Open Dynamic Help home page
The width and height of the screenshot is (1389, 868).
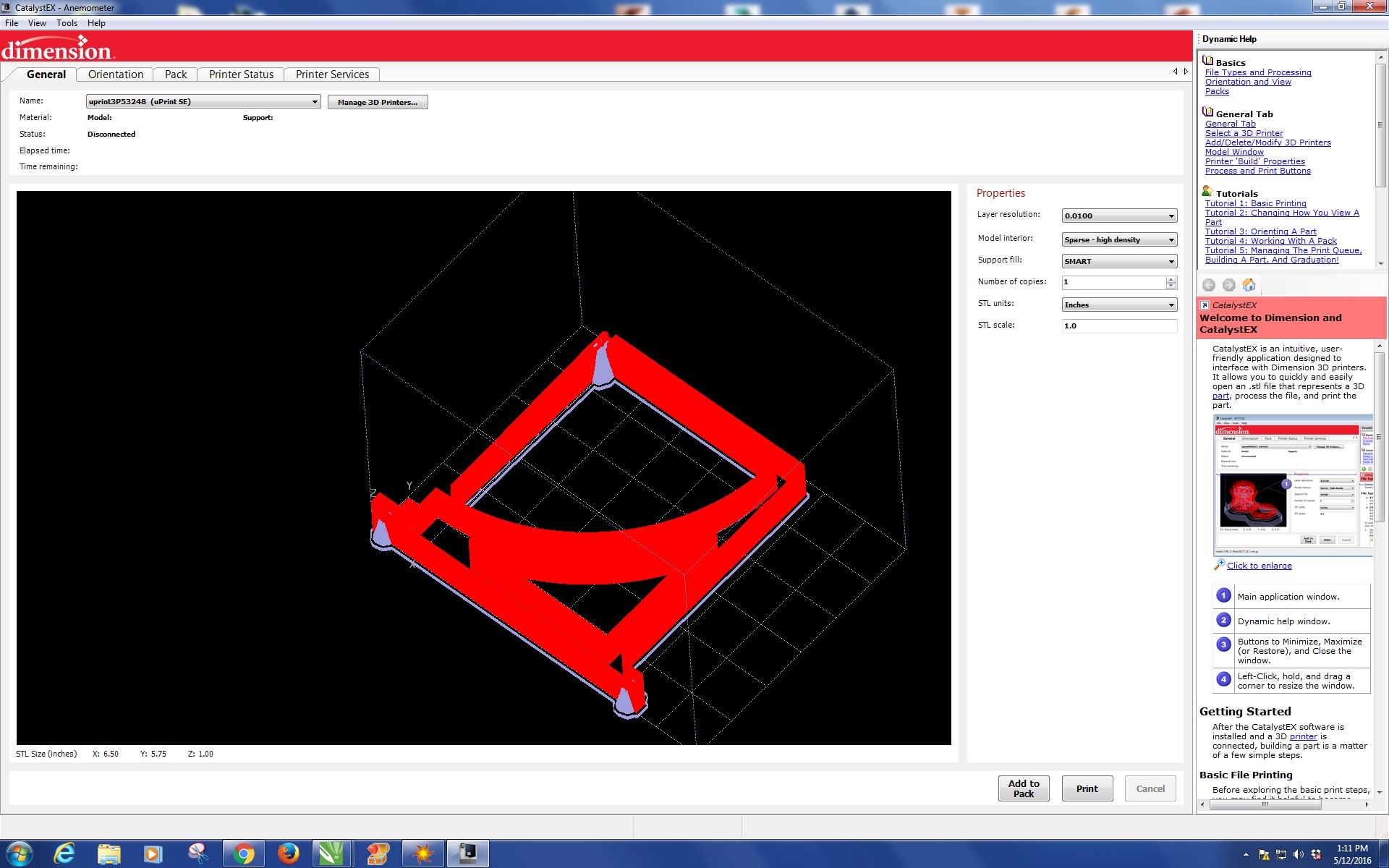click(x=1249, y=285)
